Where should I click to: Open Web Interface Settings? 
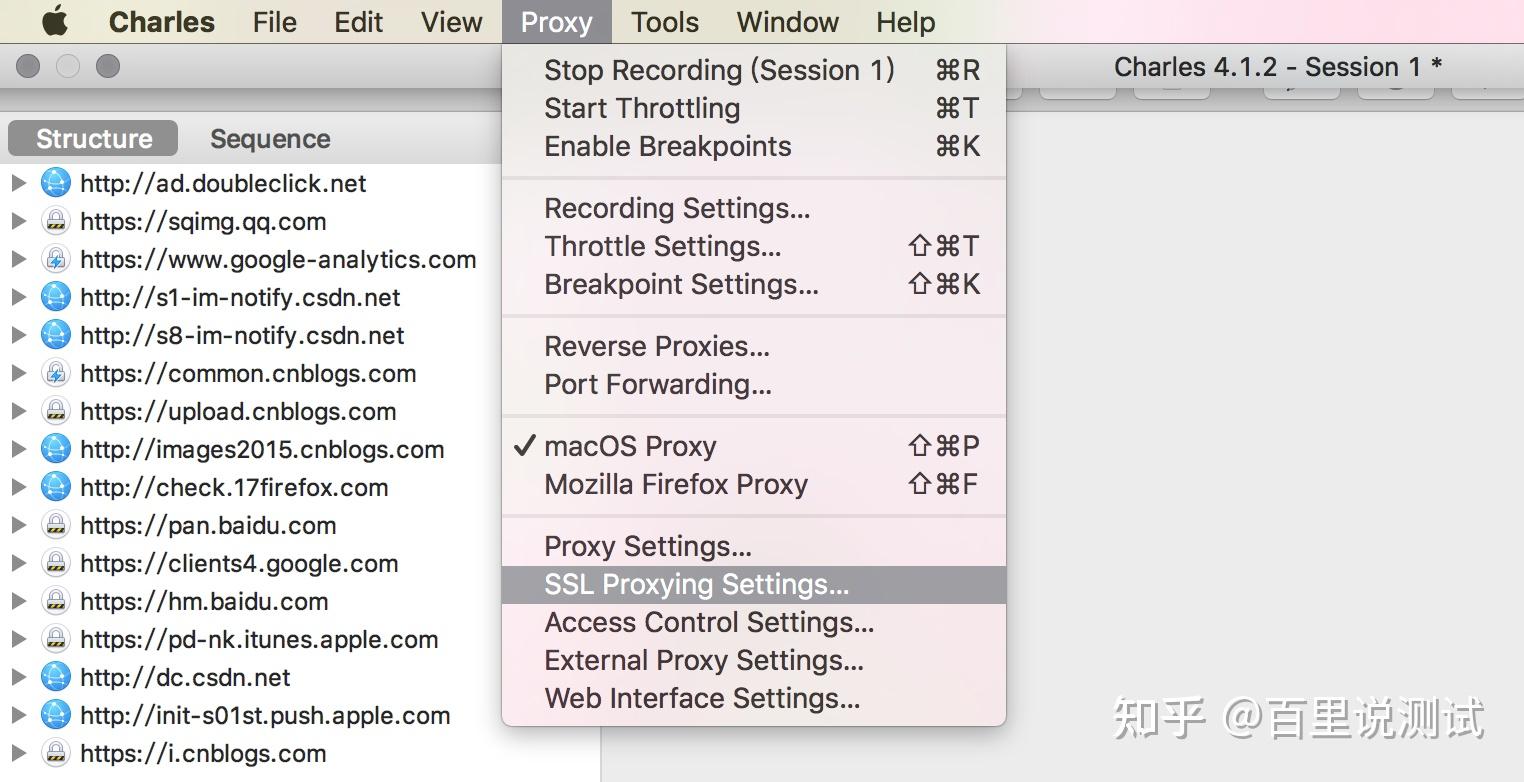pos(753,698)
